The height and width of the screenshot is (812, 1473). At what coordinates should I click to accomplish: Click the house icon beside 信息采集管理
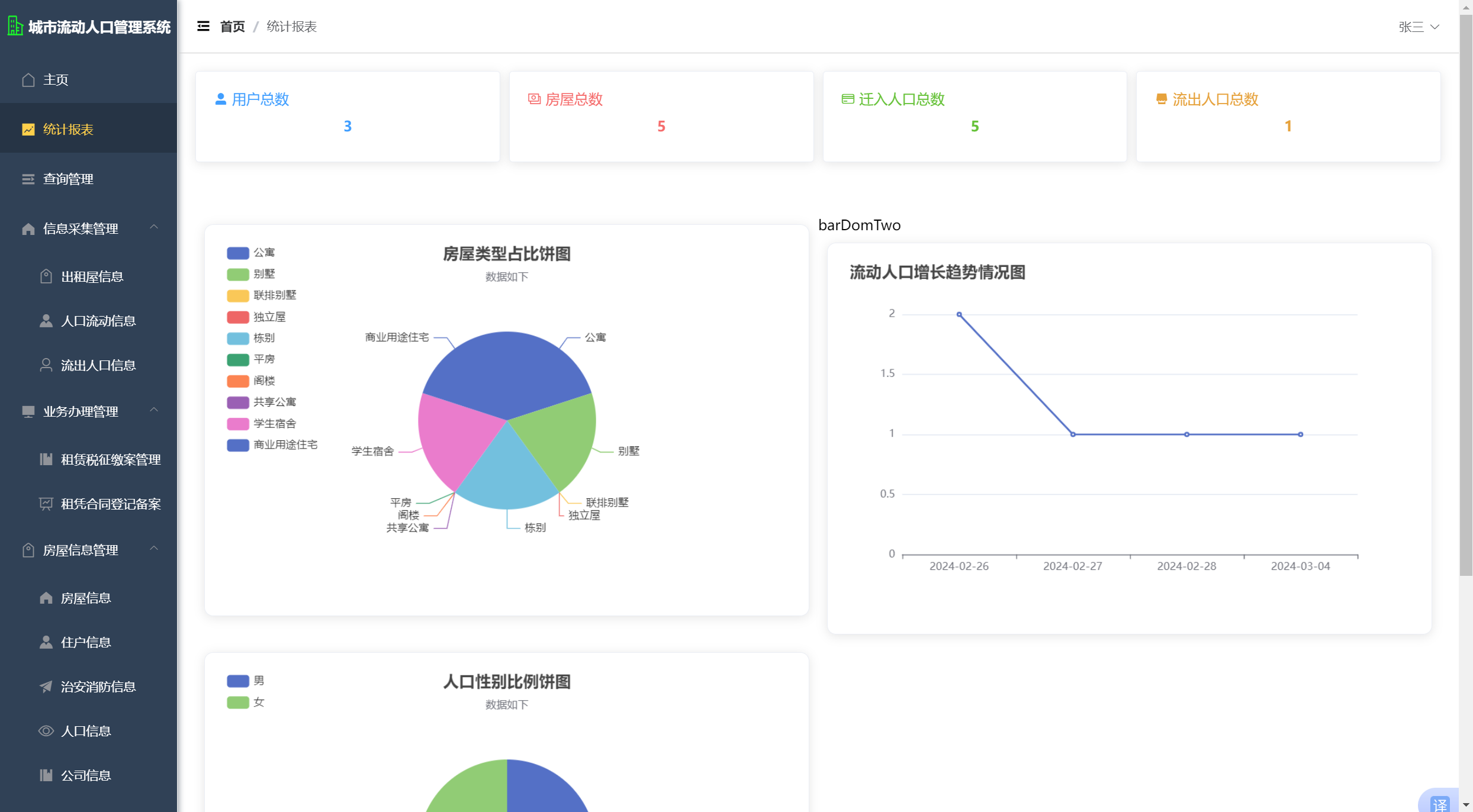pos(28,228)
